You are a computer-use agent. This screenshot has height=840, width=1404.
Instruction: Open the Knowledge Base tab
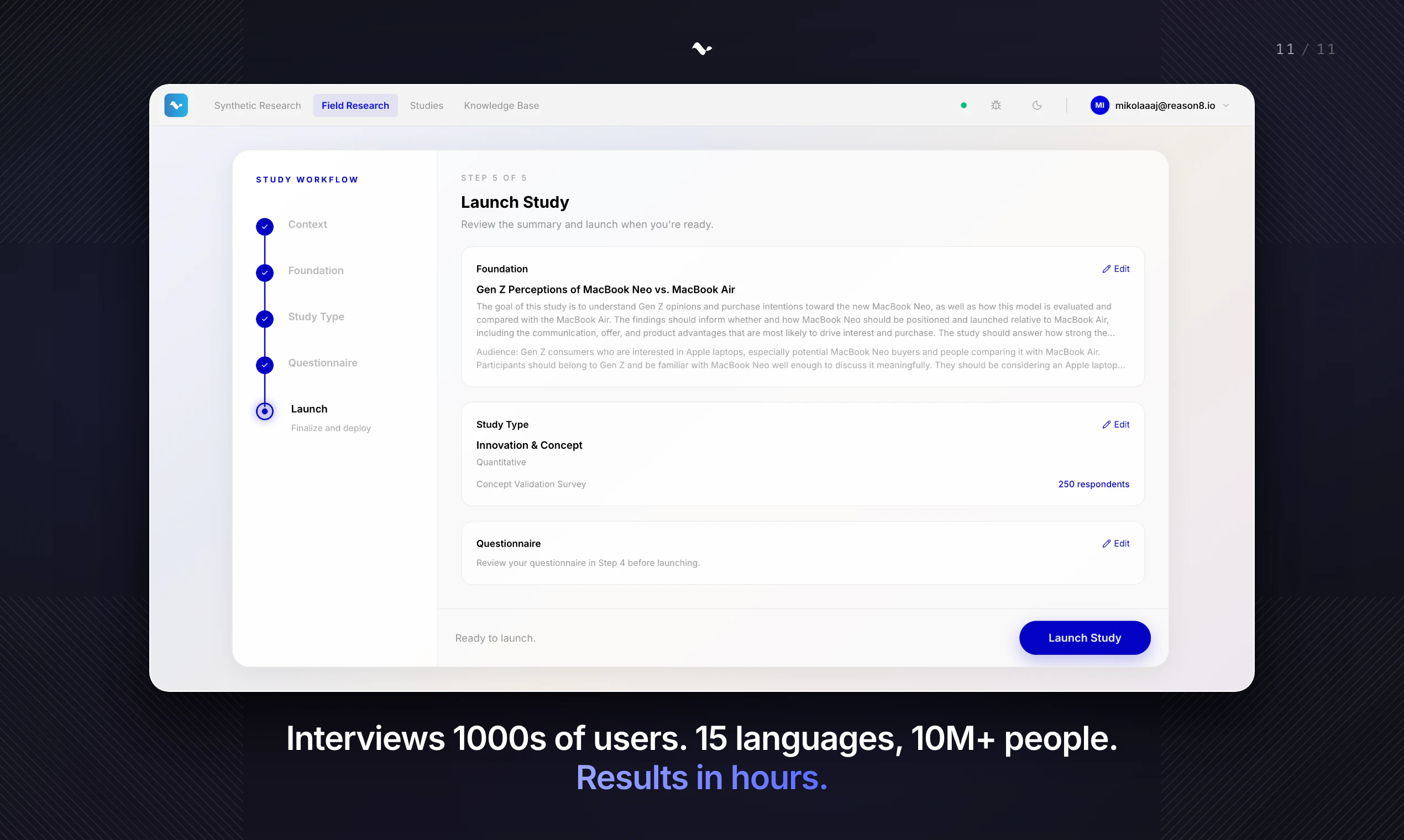point(501,106)
